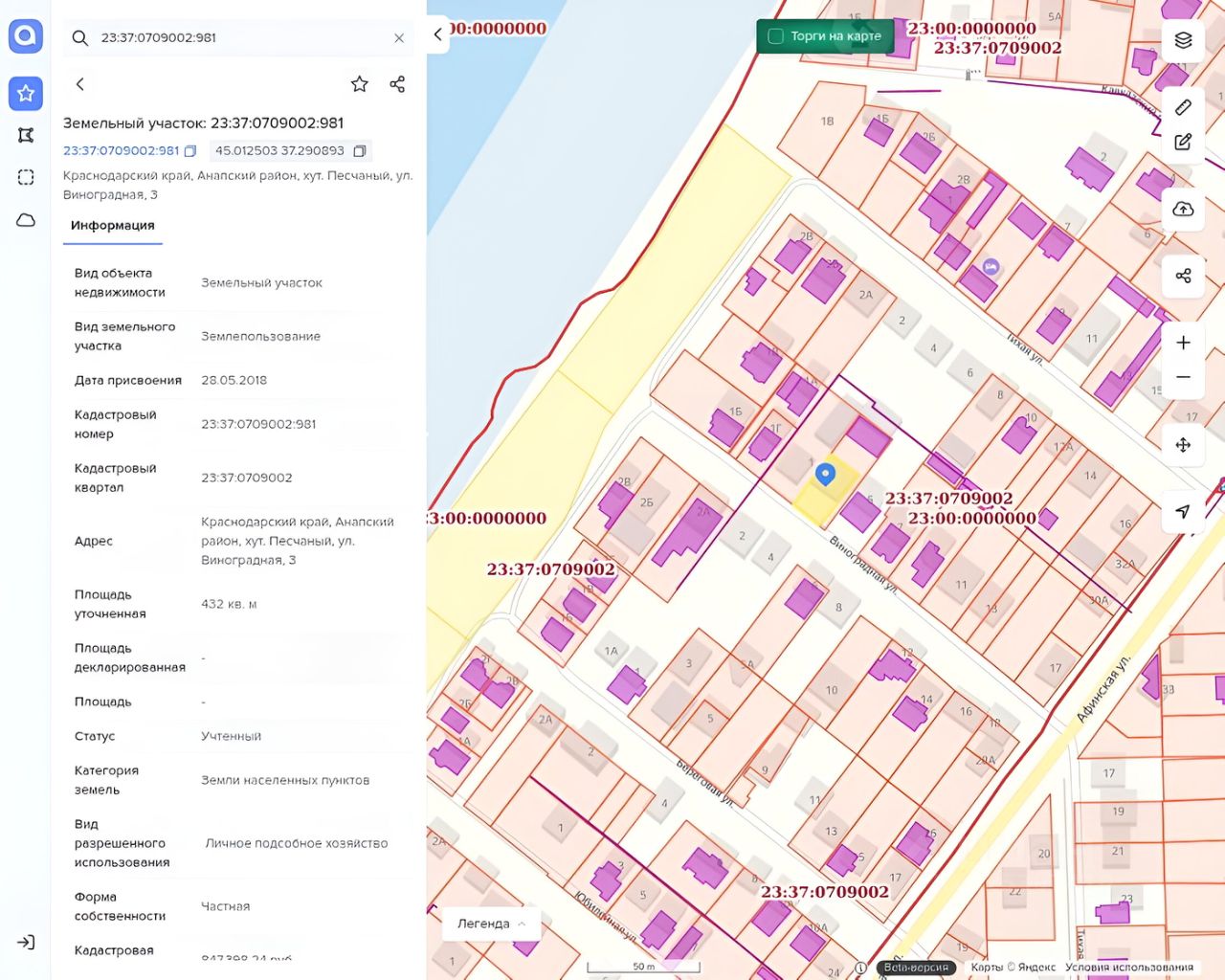
Task: Click the Яндекс map attribution
Action: [x=1013, y=968]
